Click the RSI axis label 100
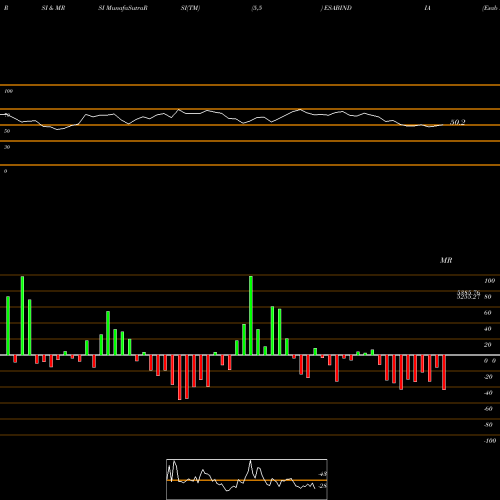 click(9, 91)
